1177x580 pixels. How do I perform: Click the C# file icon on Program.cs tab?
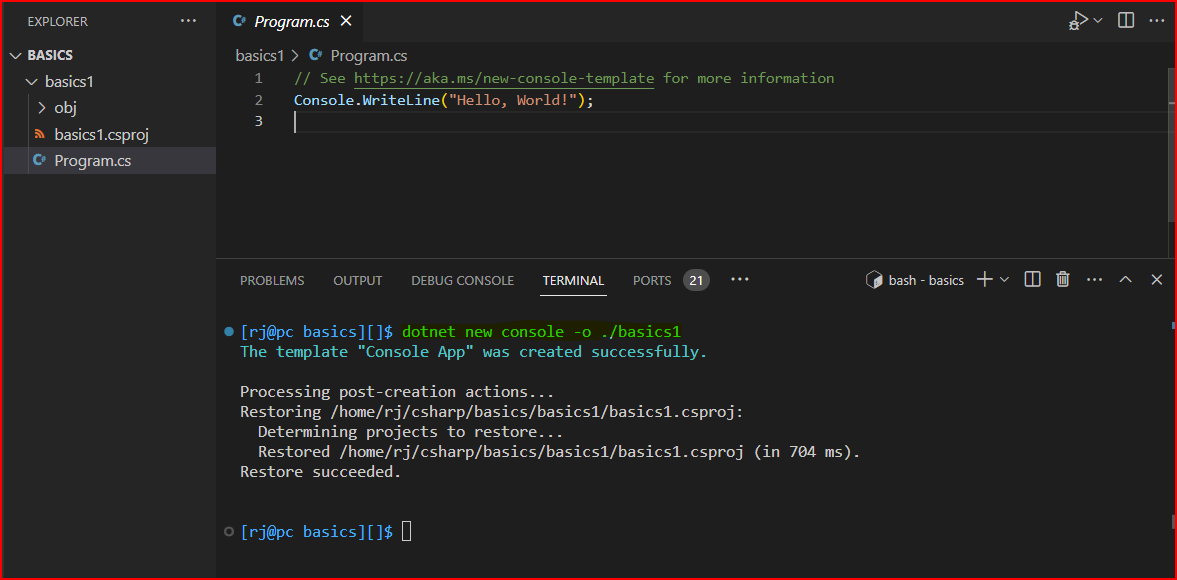coord(238,19)
